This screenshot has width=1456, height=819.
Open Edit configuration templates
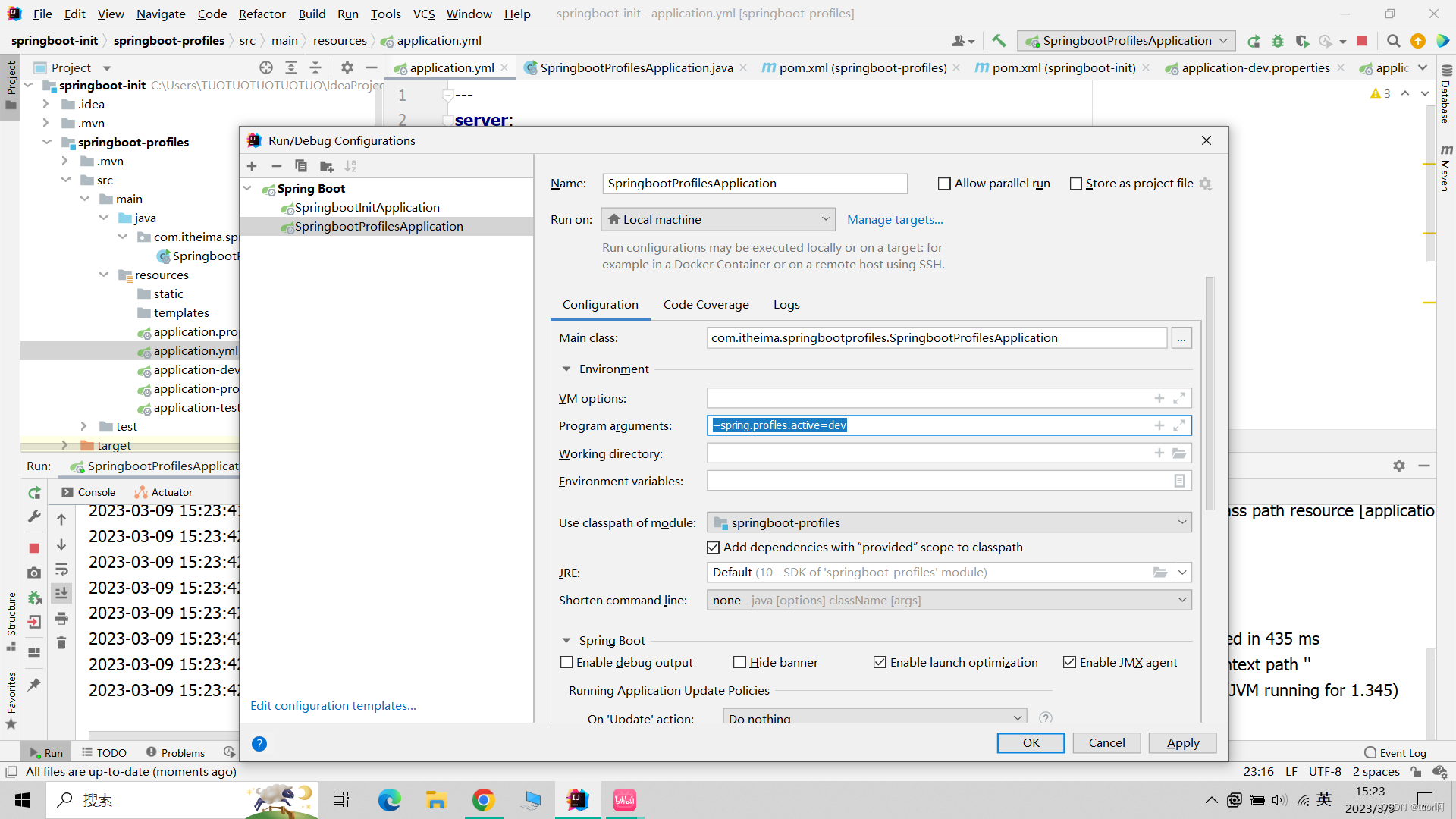tap(332, 705)
